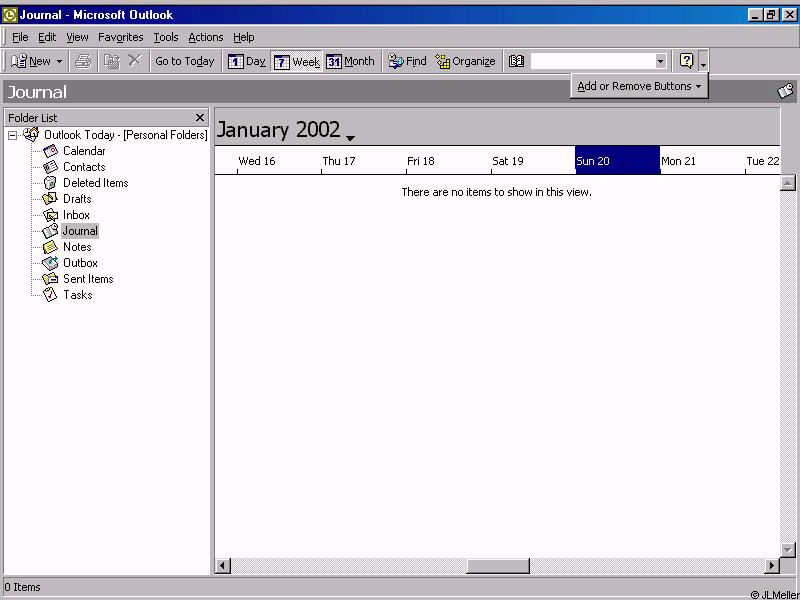
Task: Click the Sent Items folder icon
Action: [x=50, y=279]
